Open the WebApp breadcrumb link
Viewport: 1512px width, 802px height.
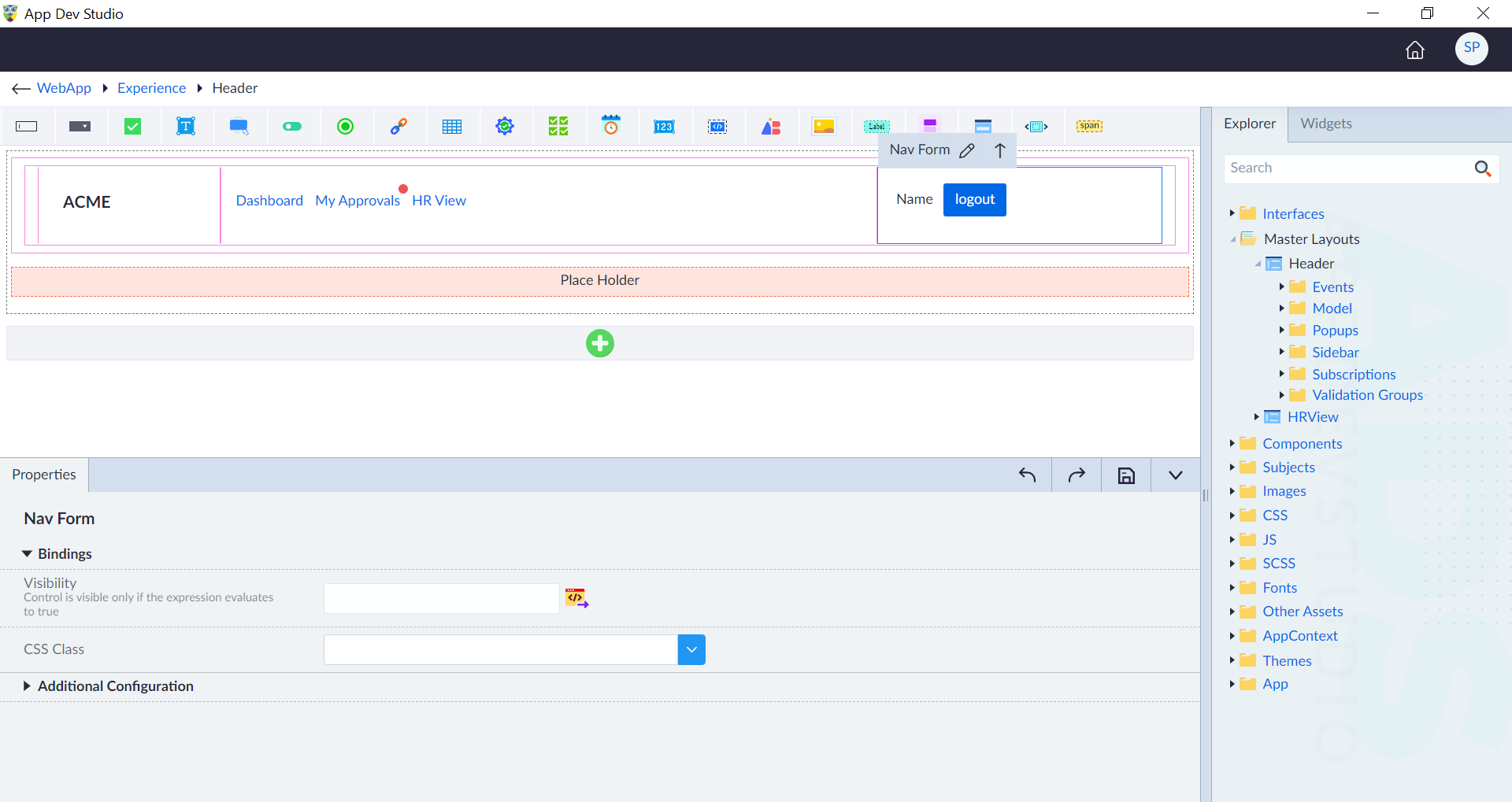(64, 88)
